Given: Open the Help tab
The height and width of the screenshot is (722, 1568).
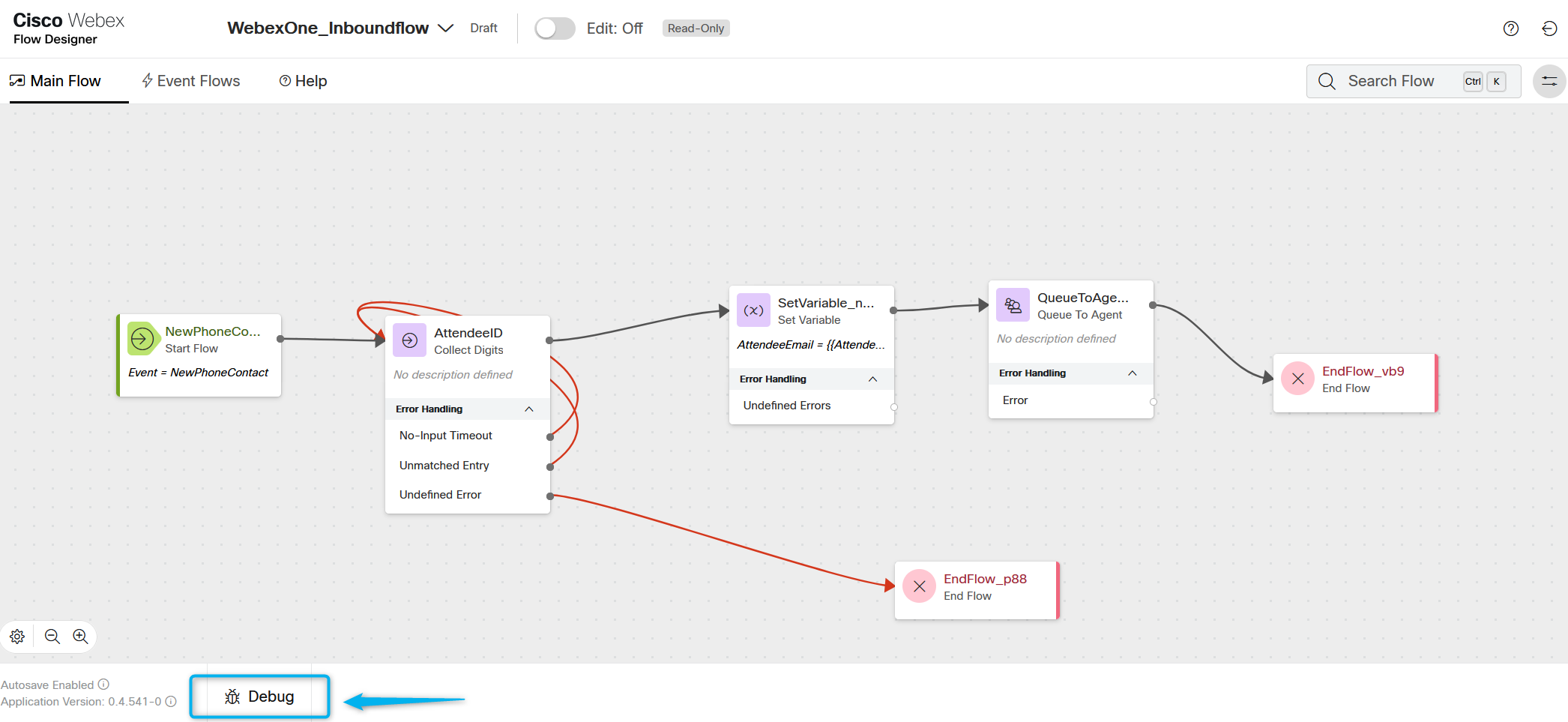Looking at the screenshot, I should click(x=304, y=81).
